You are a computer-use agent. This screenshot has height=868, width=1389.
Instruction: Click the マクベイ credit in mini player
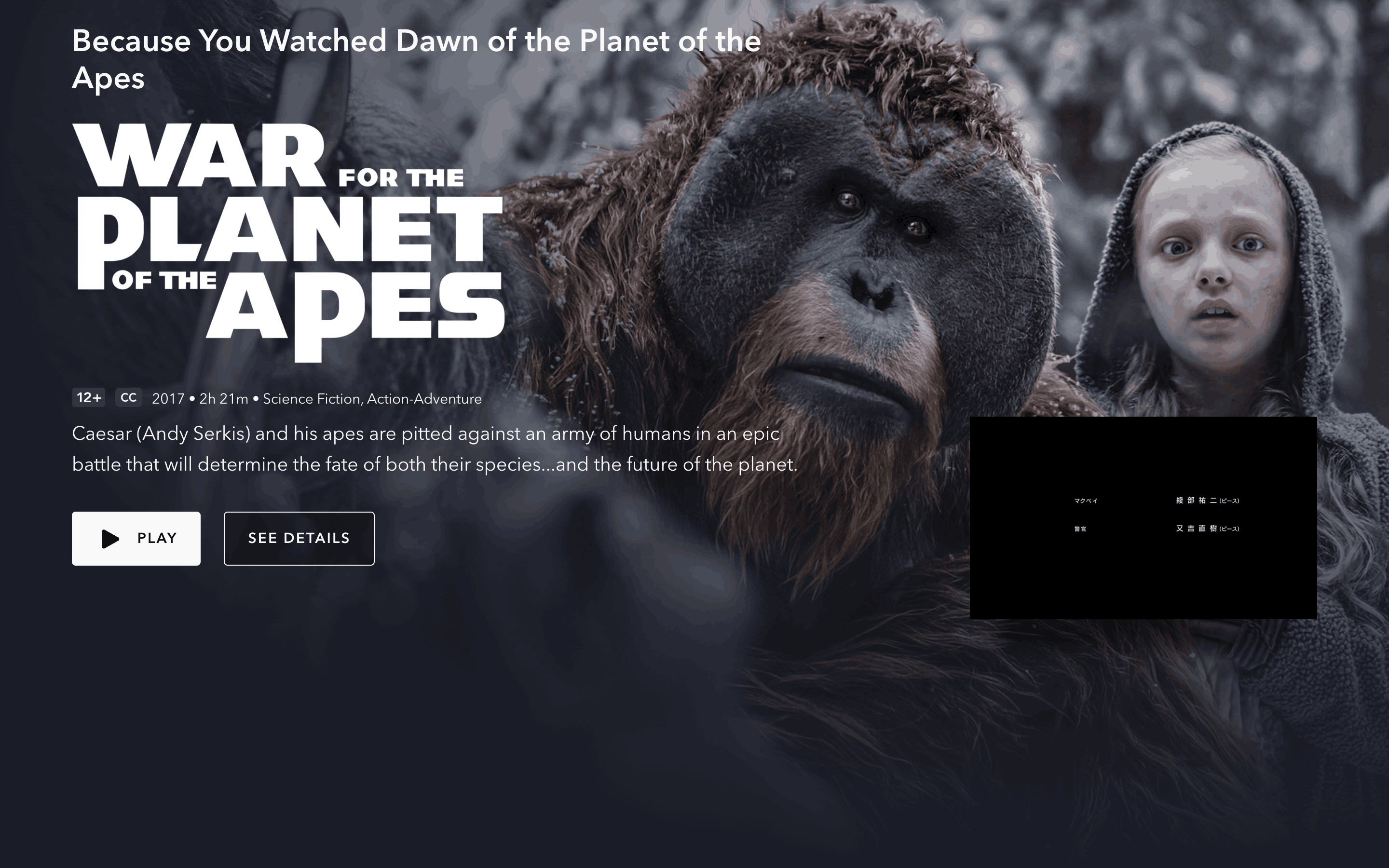point(1086,501)
